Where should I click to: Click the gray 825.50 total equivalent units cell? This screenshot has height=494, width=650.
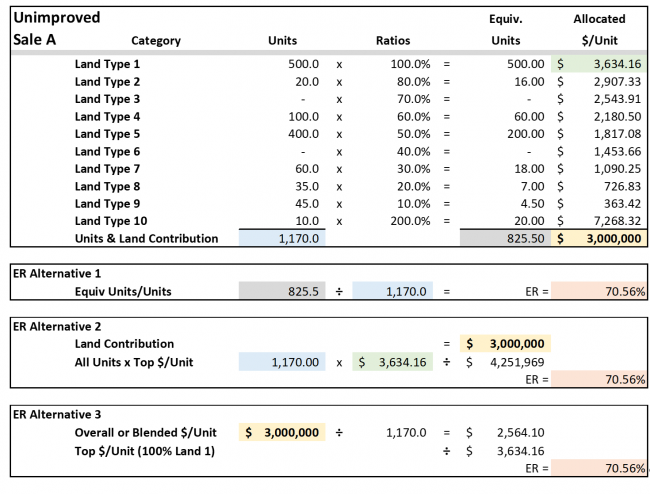point(504,239)
